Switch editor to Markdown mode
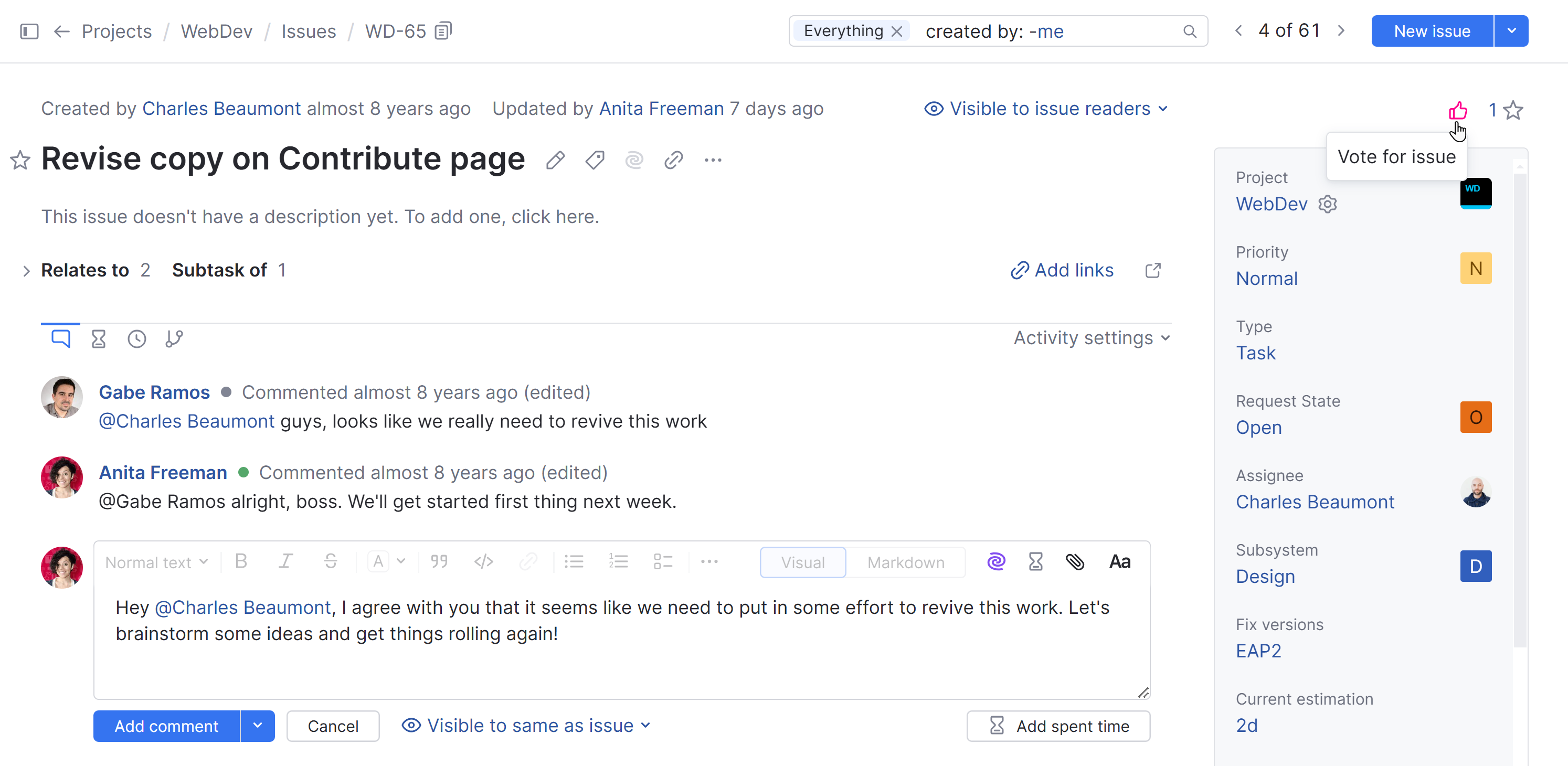Screen dimensions: 1568x766 click(x=906, y=562)
